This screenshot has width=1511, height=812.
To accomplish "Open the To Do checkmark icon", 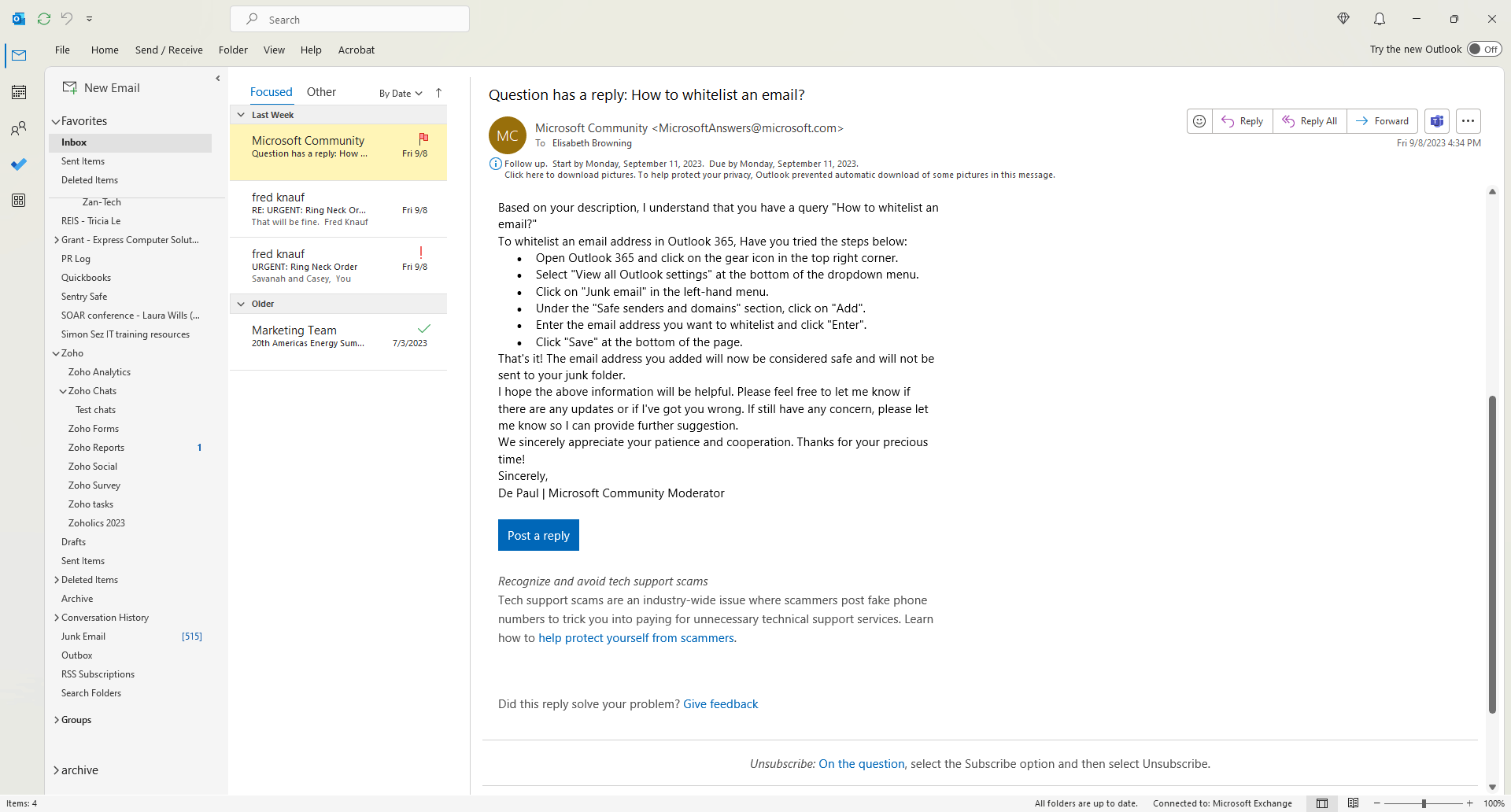I will [19, 164].
